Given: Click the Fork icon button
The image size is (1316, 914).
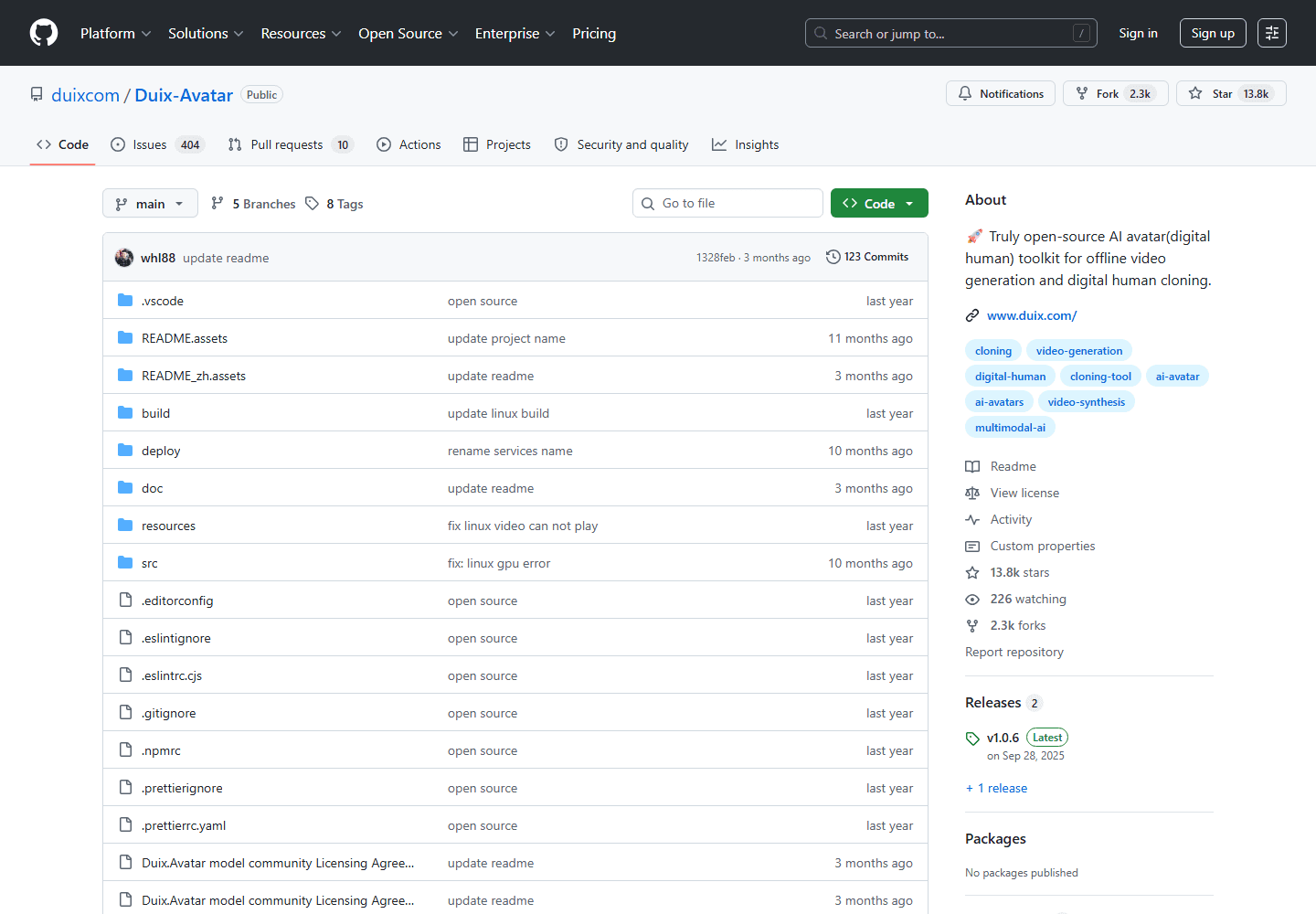Looking at the screenshot, I should 1082,93.
